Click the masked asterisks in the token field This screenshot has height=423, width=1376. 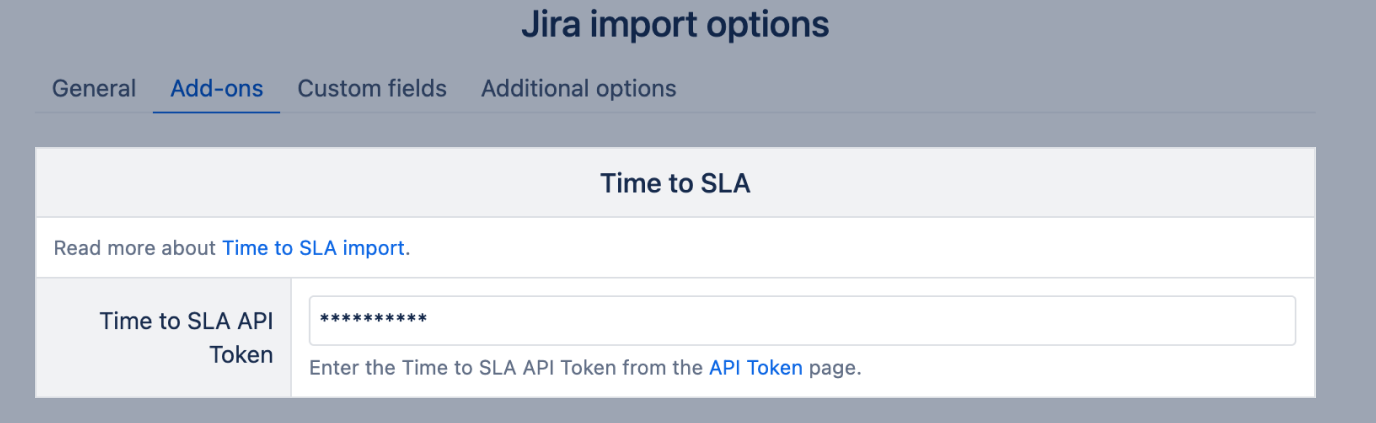[373, 320]
